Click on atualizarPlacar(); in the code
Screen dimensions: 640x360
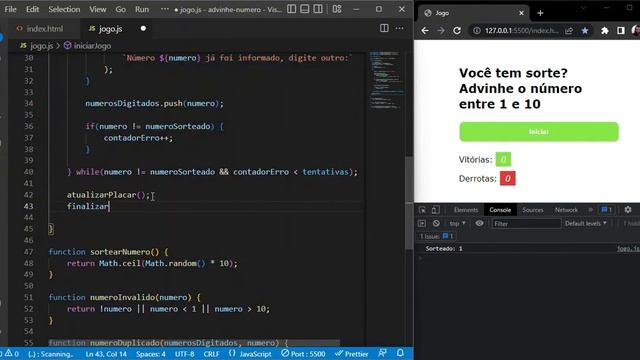coord(109,195)
